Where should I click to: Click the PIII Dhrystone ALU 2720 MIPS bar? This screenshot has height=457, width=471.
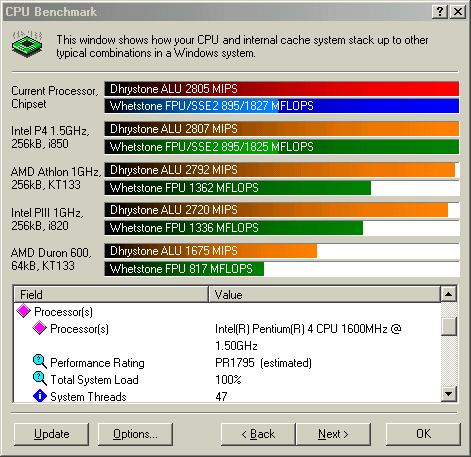[276, 210]
